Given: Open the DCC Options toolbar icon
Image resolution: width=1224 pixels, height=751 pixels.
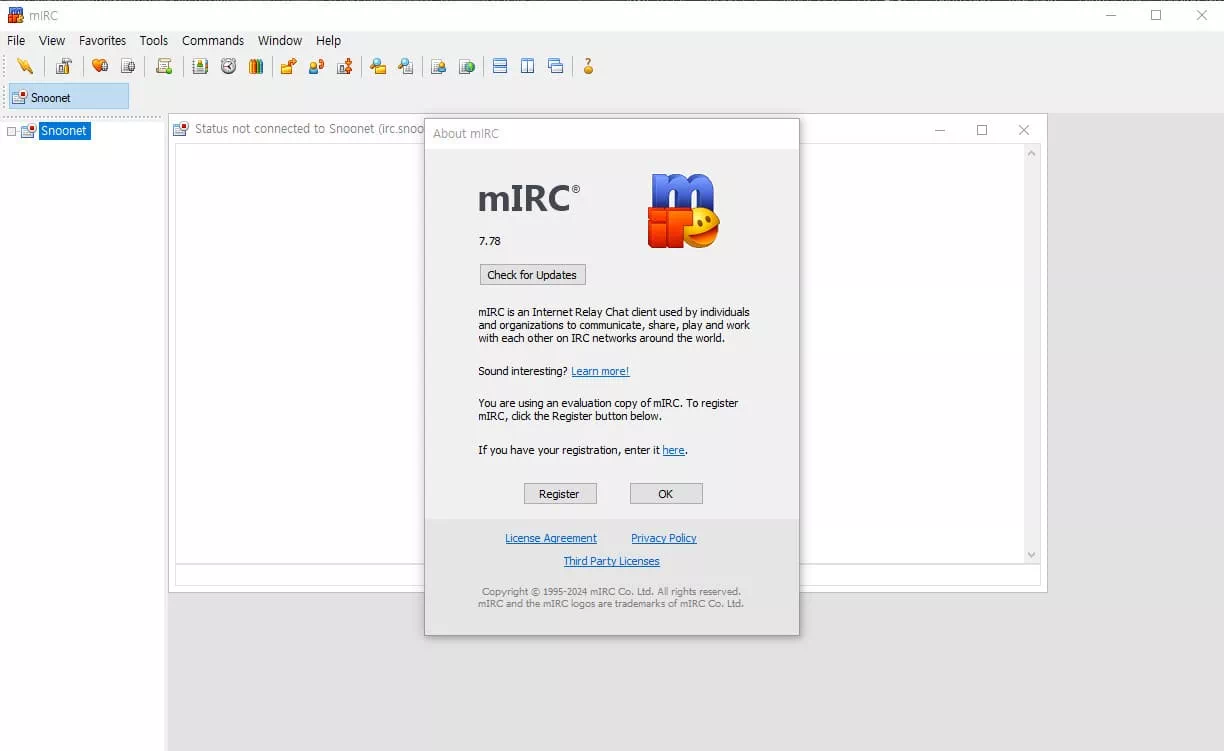Looking at the screenshot, I should 345,66.
